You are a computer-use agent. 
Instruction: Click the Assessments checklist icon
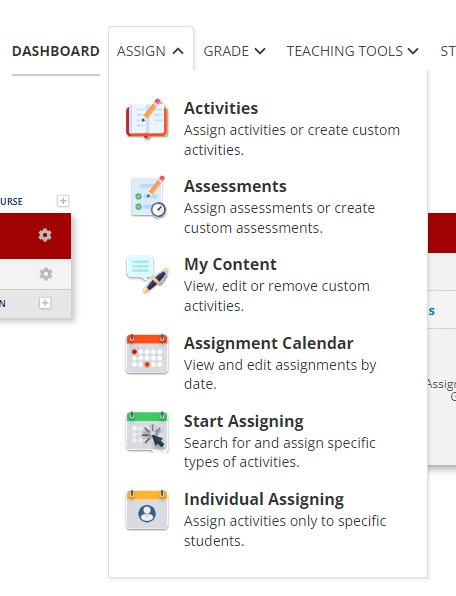coord(148,197)
